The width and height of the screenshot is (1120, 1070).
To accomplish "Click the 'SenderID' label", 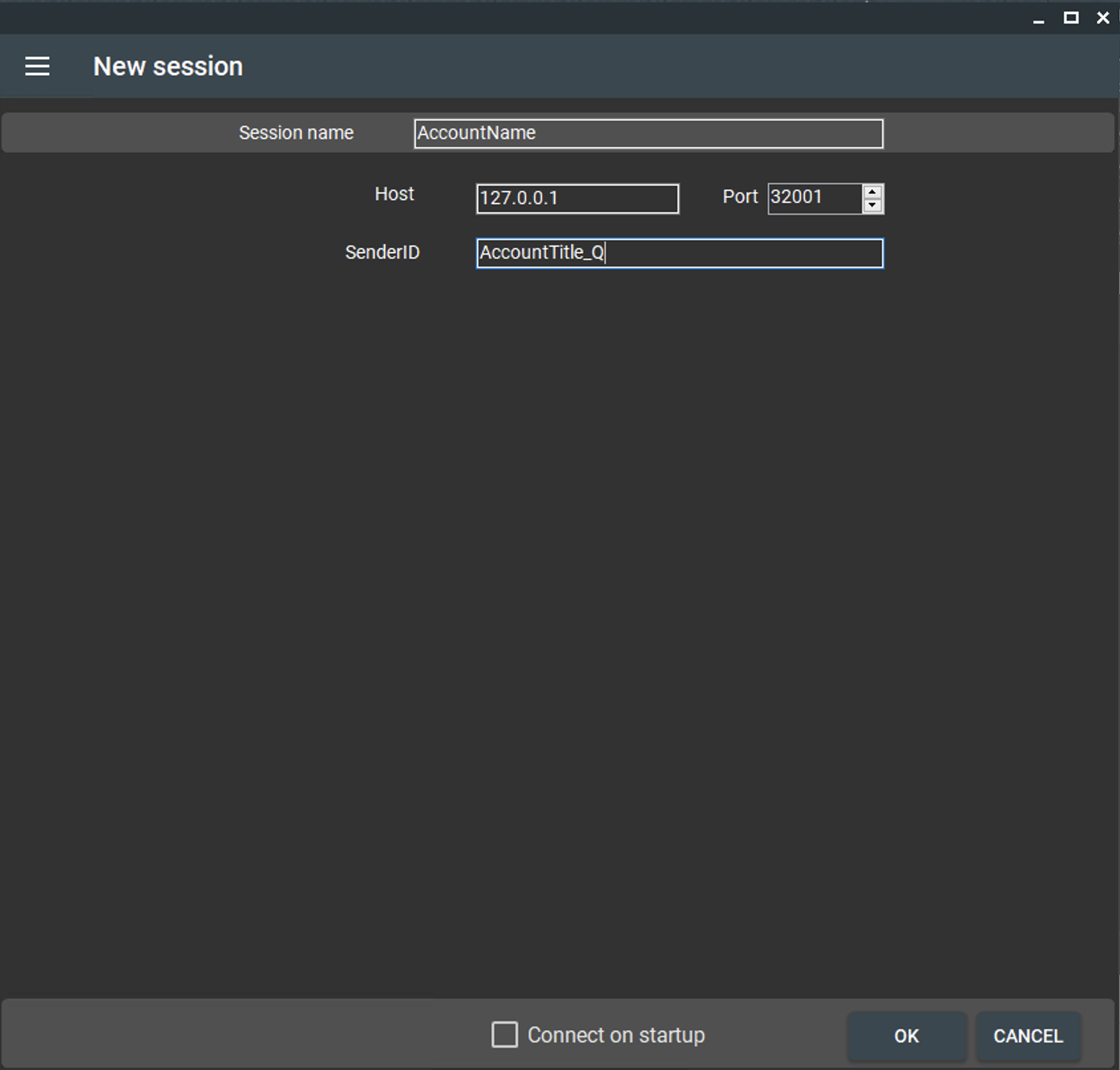I will 382,253.
